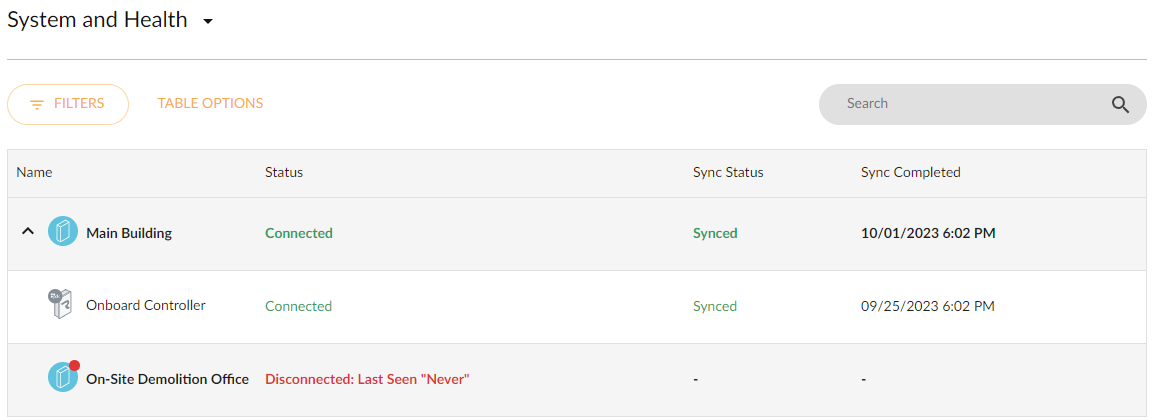Sort by the Status column header

[284, 172]
